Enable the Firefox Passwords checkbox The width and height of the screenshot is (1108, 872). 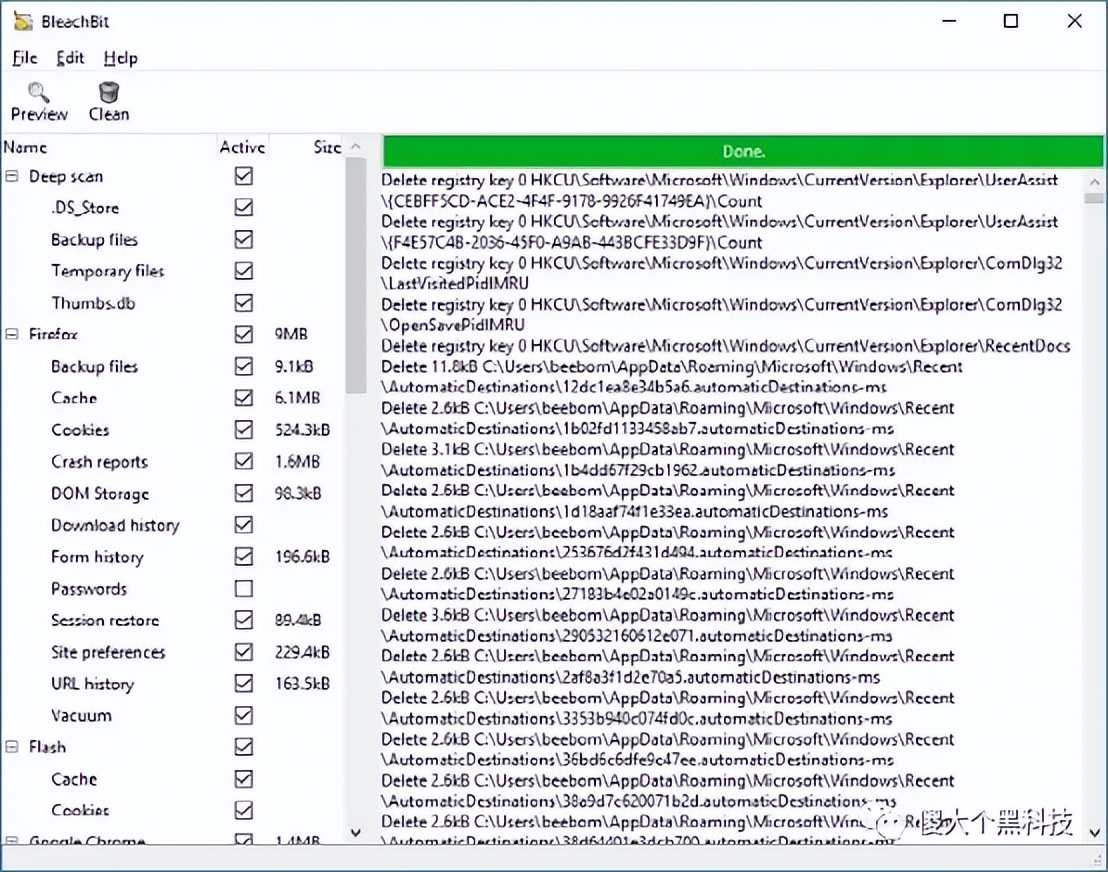tap(243, 588)
